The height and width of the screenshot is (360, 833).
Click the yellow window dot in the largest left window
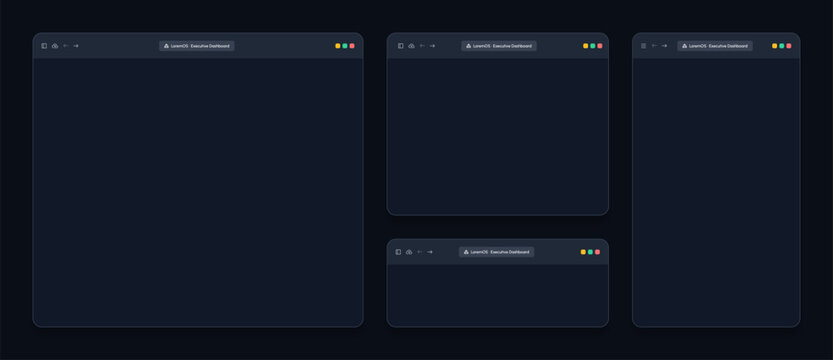(x=338, y=46)
